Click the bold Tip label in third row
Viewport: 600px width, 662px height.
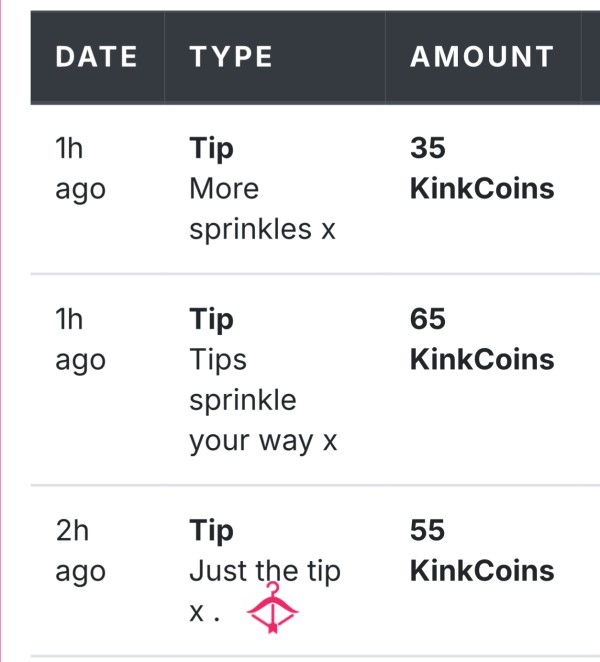click(211, 531)
